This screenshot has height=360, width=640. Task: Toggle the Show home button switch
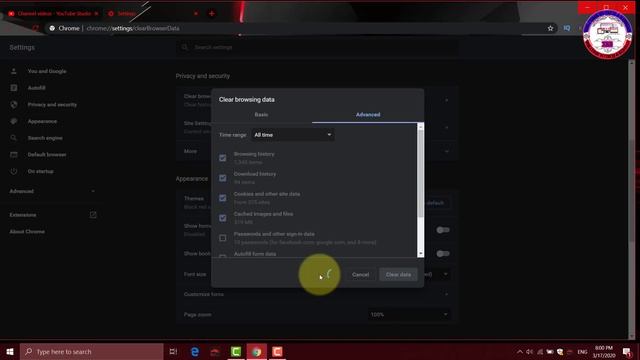[x=443, y=230]
